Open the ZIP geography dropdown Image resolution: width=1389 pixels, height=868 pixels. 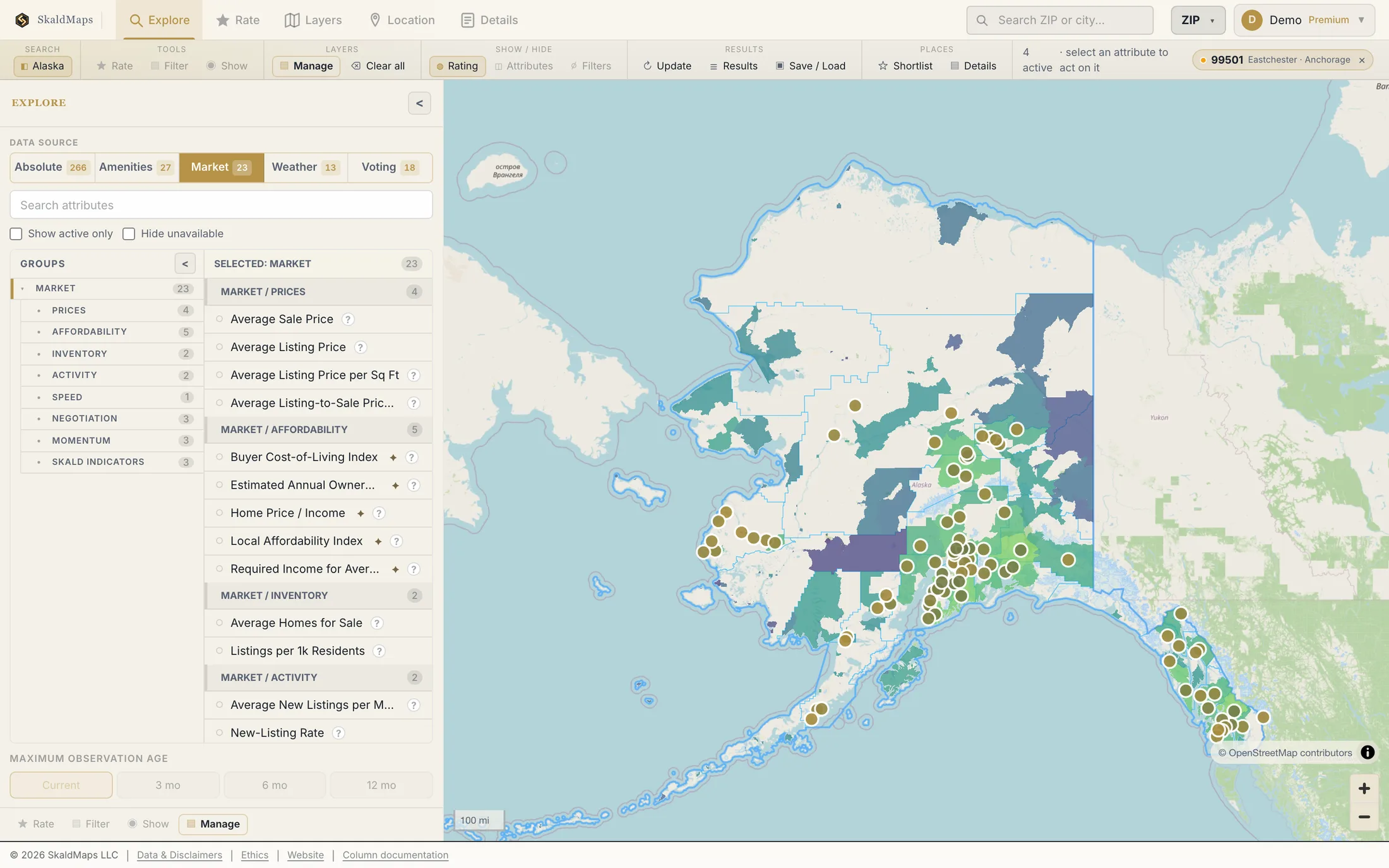(x=1198, y=20)
